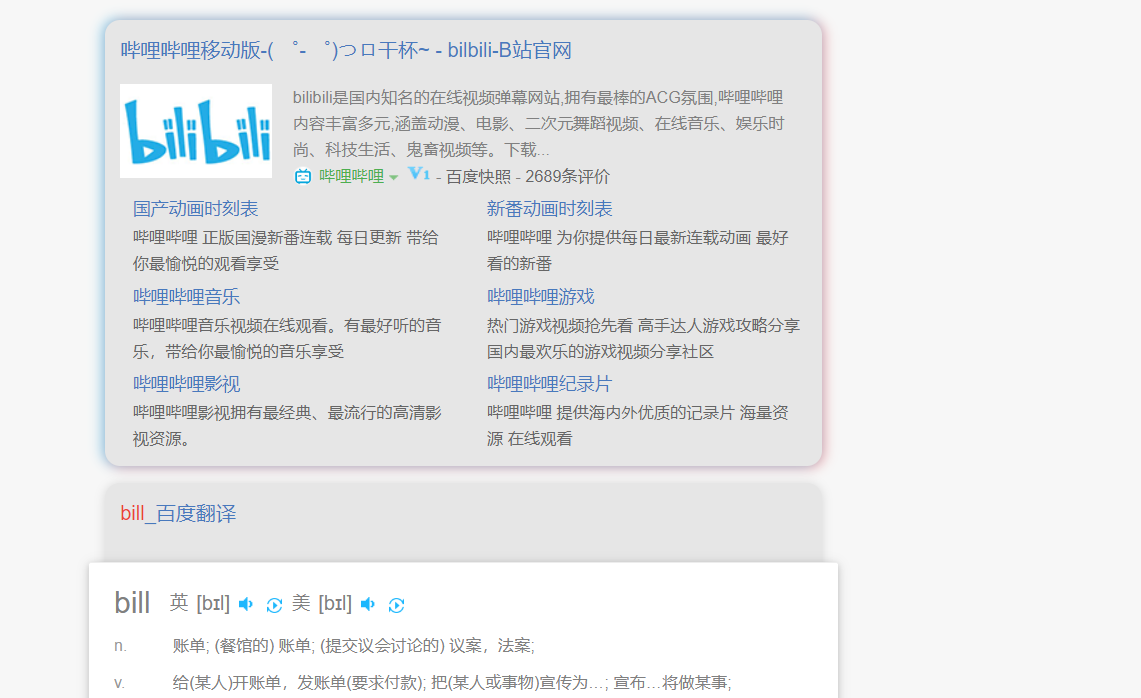Open the 哔哩哔哩纪录片 sublink
Image resolution: width=1141 pixels, height=698 pixels.
tap(549, 384)
